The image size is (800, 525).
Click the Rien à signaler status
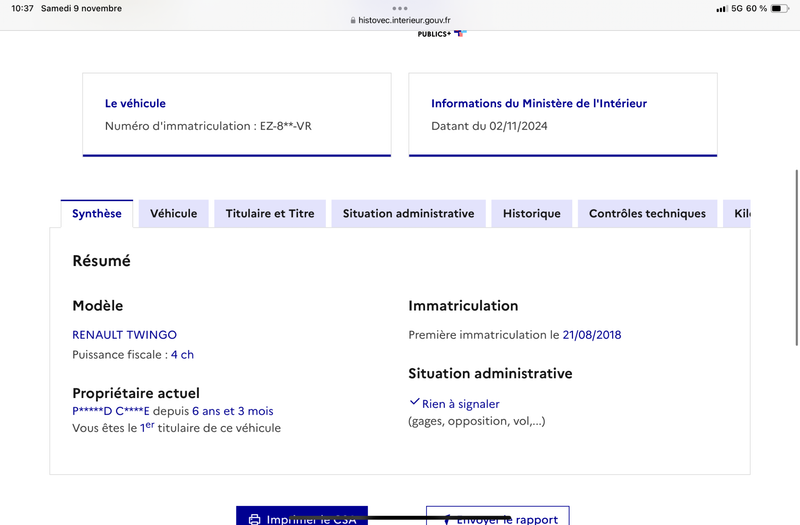[460, 404]
